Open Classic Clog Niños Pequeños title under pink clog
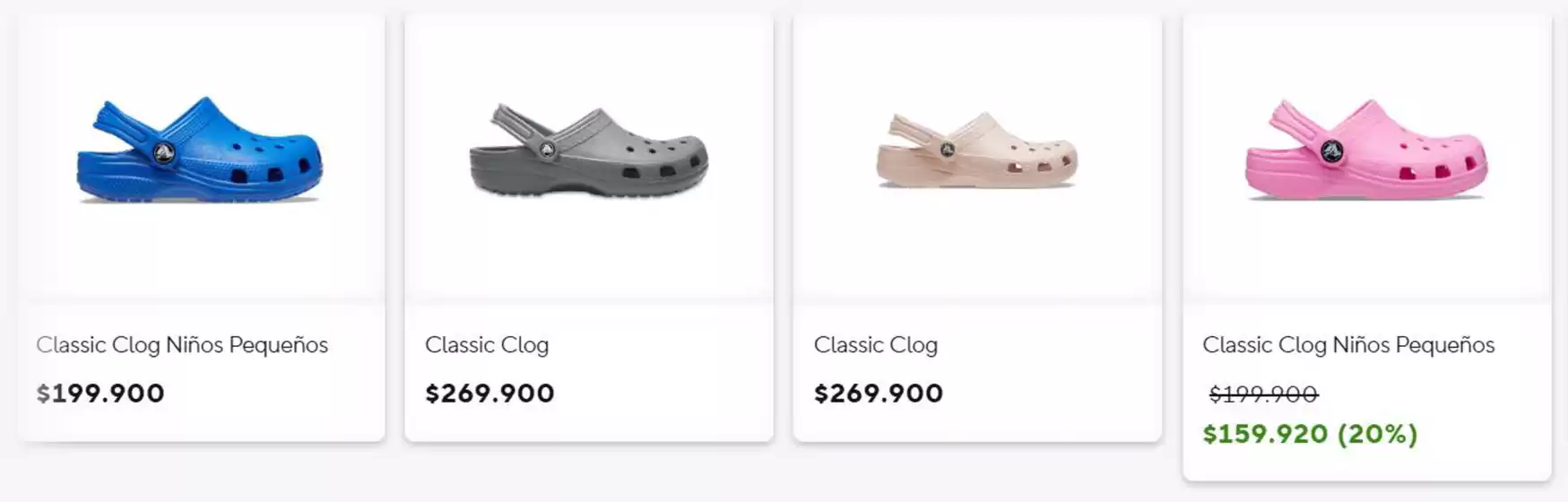Screen dimensions: 1568x502 tap(1348, 345)
